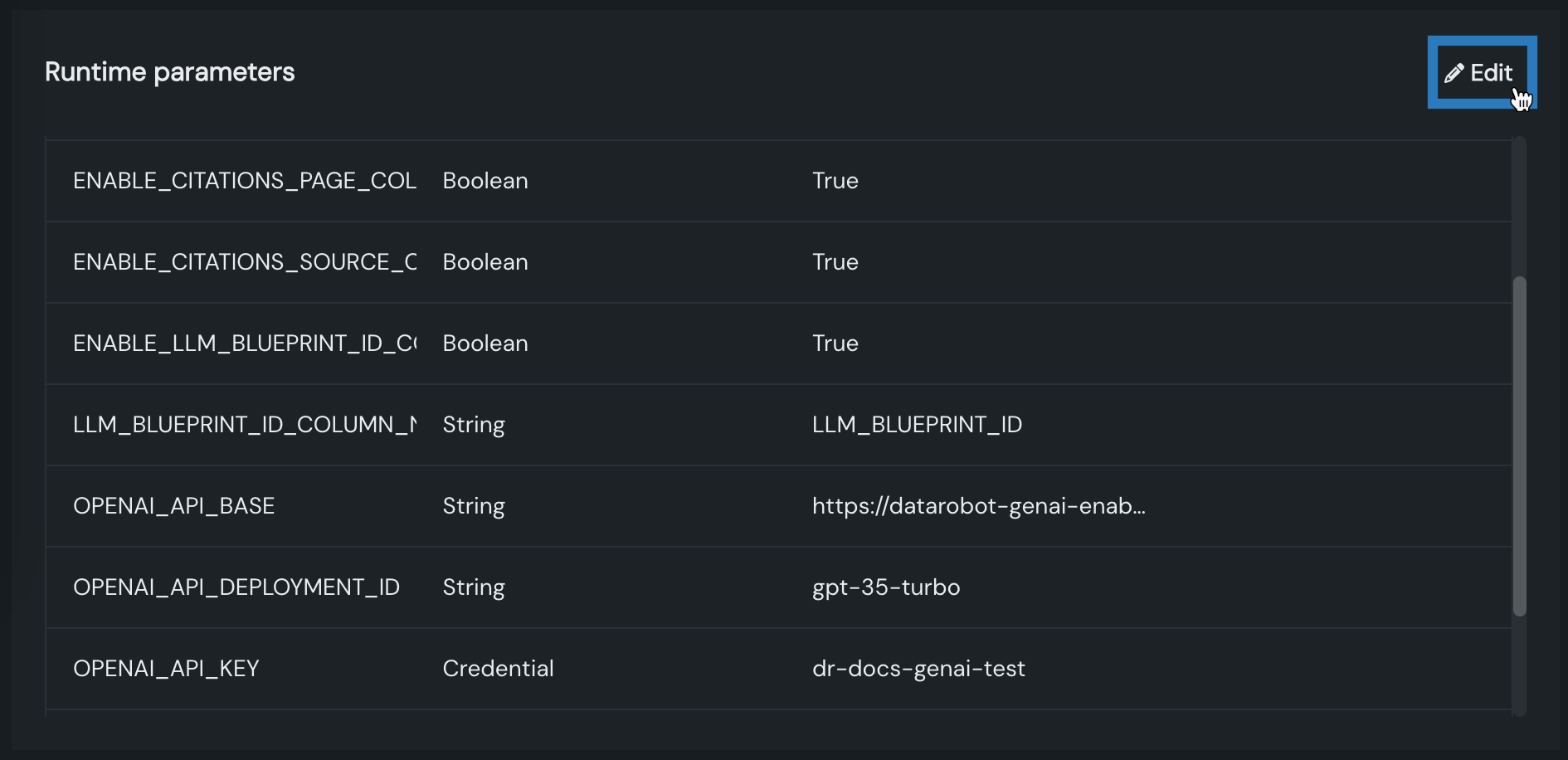Select the ENABLE_LLM_BLUEPRINT_ID_C parameter name
The width and height of the screenshot is (1568, 760).
[x=244, y=343]
